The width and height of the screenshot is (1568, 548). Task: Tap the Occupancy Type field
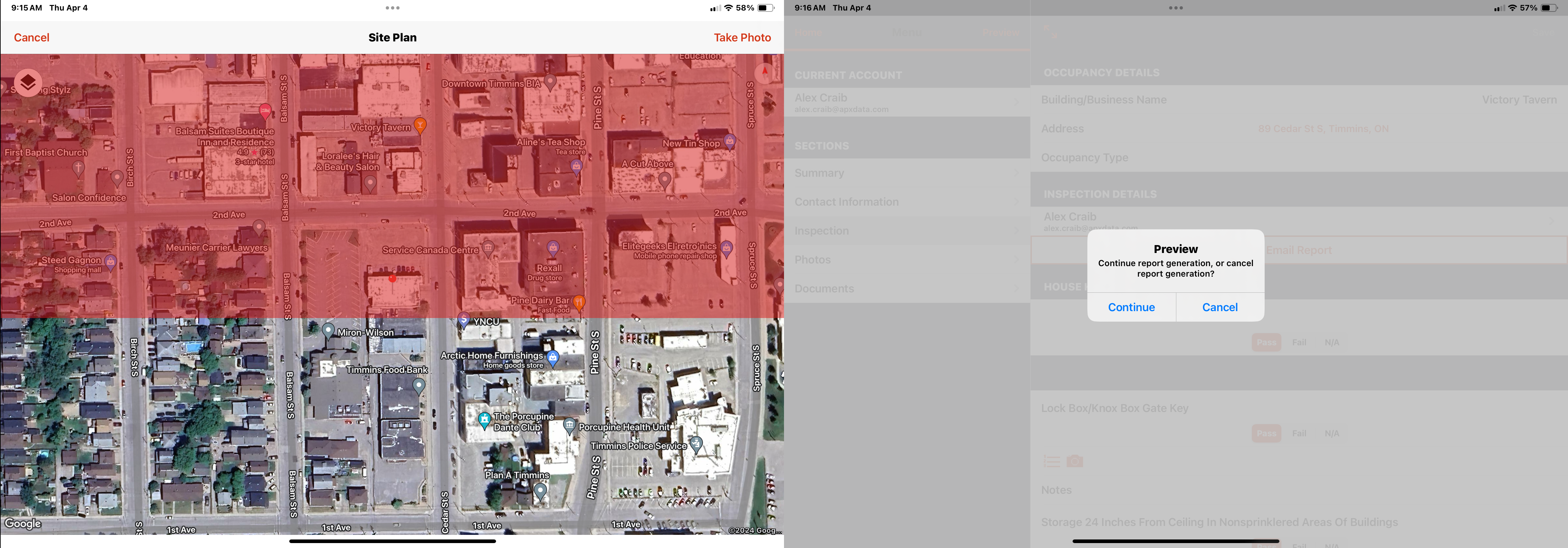[1299, 157]
